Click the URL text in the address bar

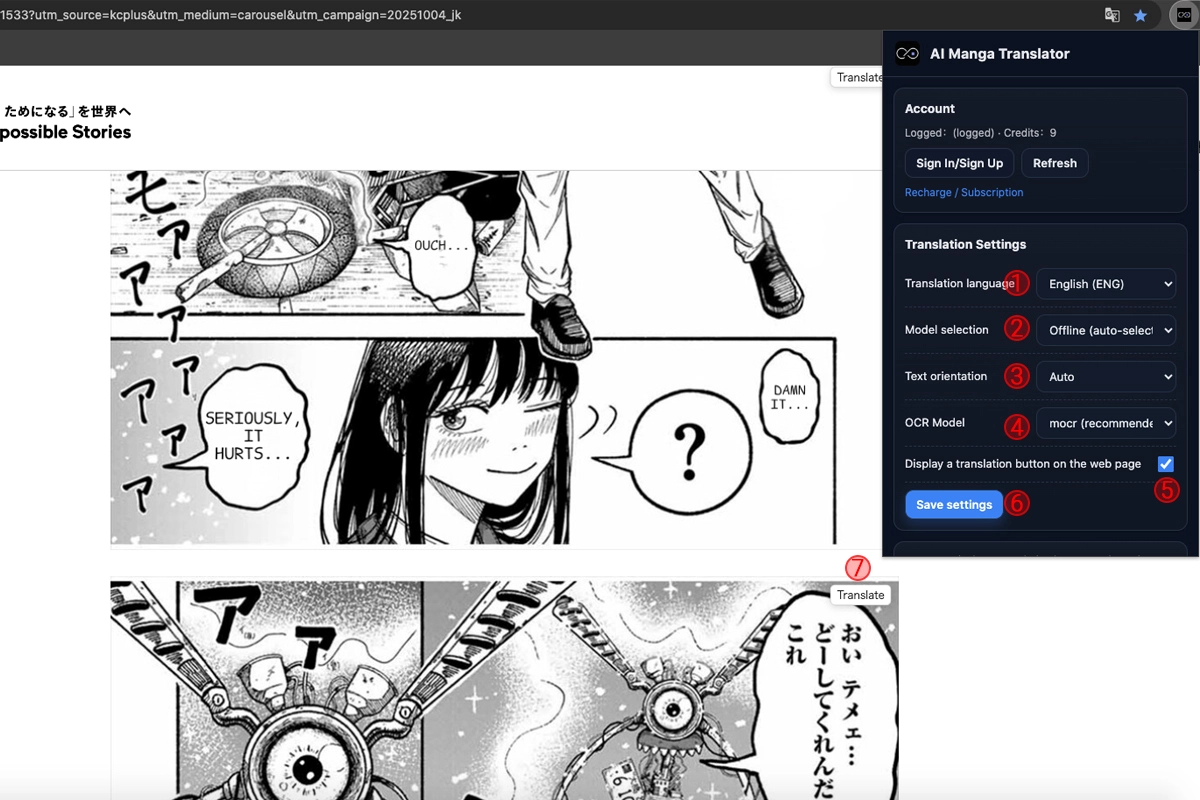coord(232,15)
